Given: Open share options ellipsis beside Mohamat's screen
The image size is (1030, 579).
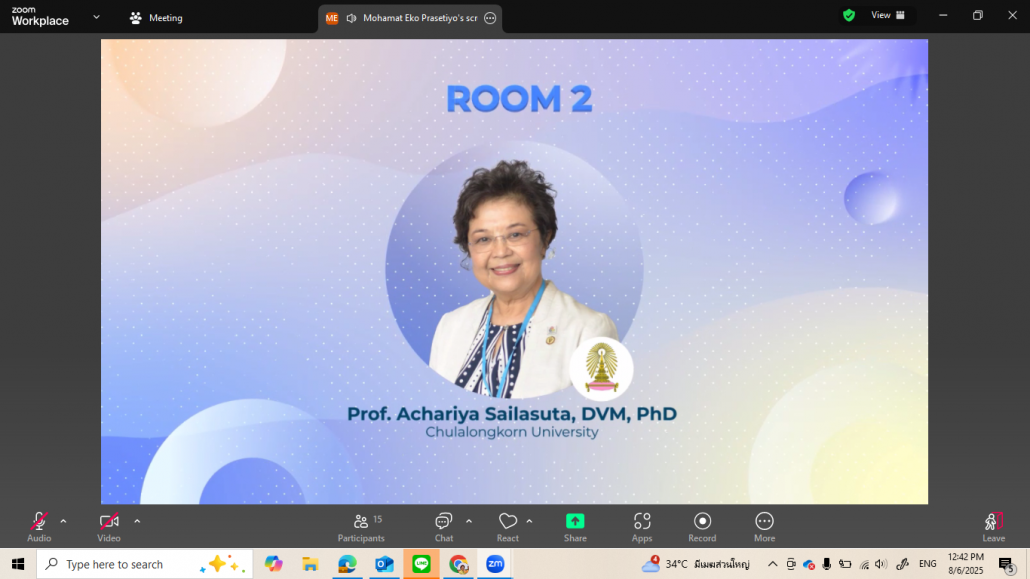Looking at the screenshot, I should click(x=490, y=18).
